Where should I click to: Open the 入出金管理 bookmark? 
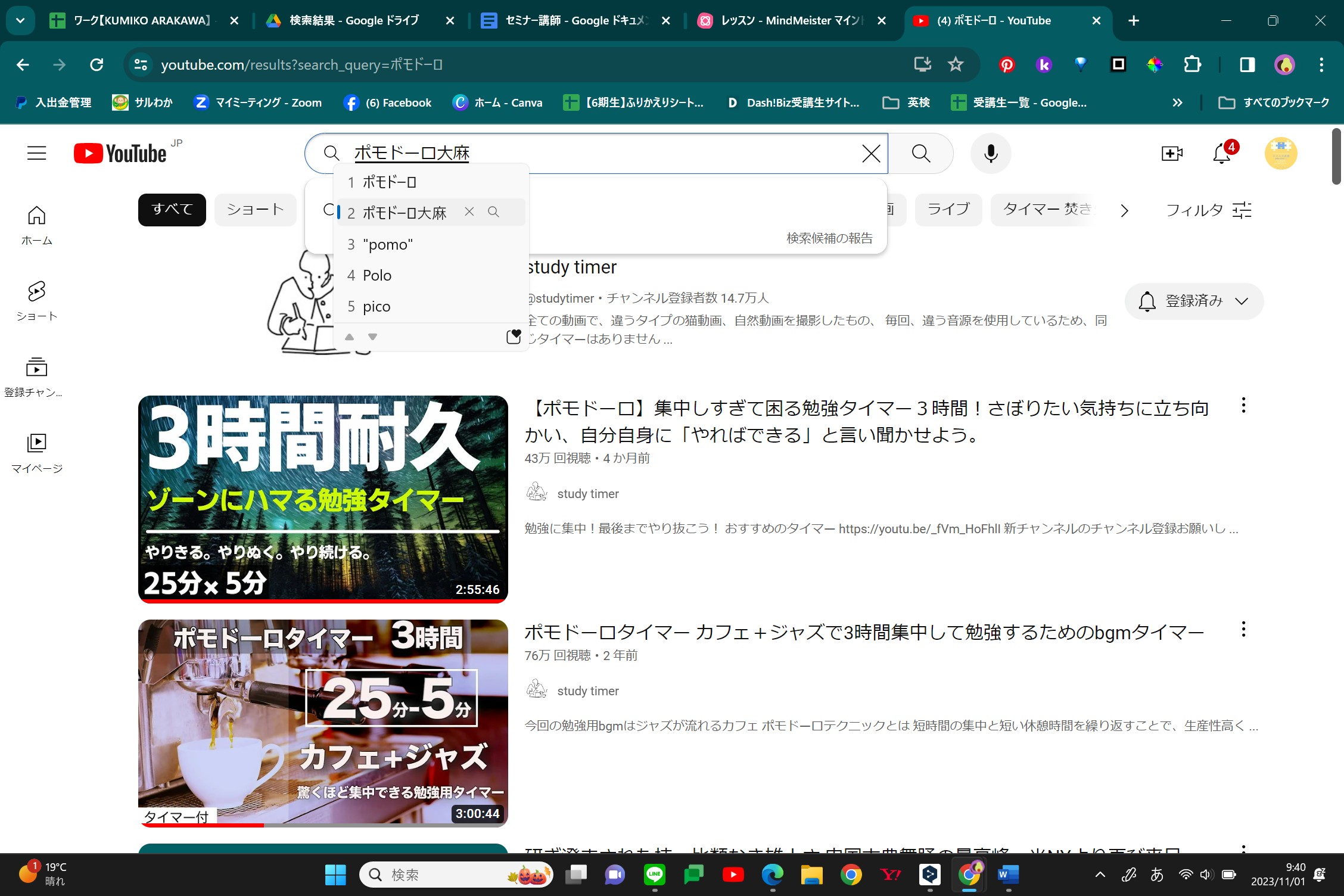point(53,102)
